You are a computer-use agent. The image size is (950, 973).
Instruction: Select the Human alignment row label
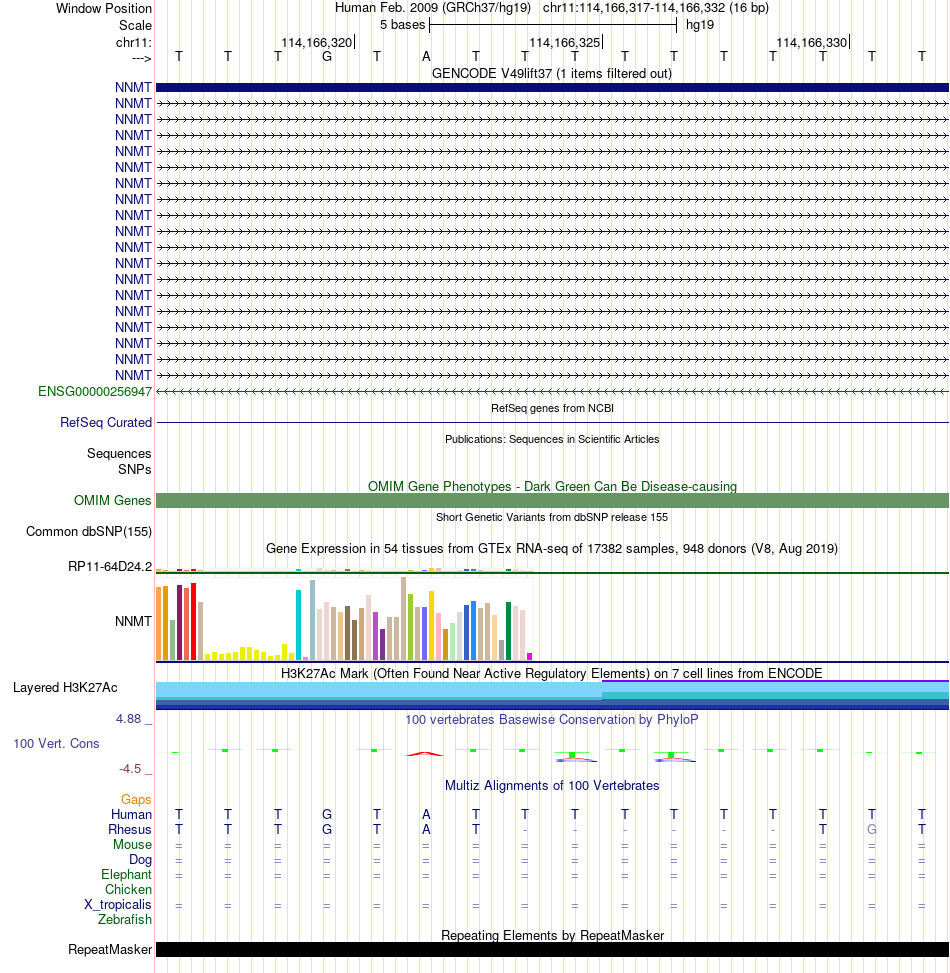point(131,815)
